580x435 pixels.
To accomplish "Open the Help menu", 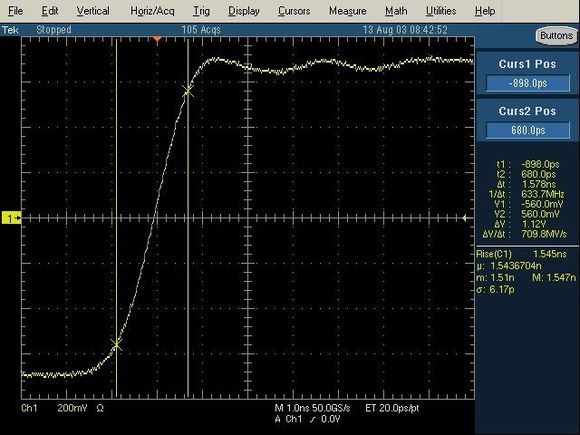I will pos(485,11).
